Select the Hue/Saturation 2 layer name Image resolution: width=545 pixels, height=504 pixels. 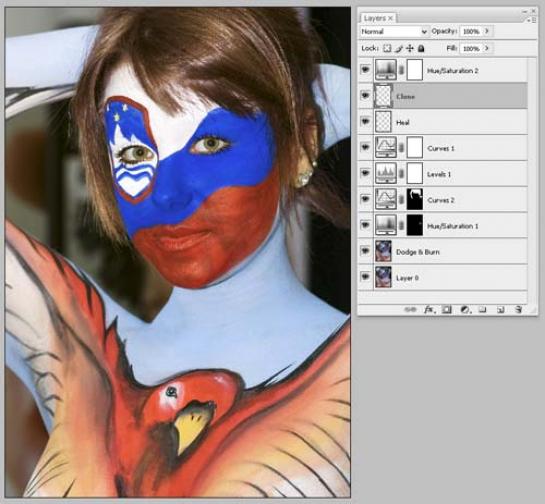click(453, 71)
